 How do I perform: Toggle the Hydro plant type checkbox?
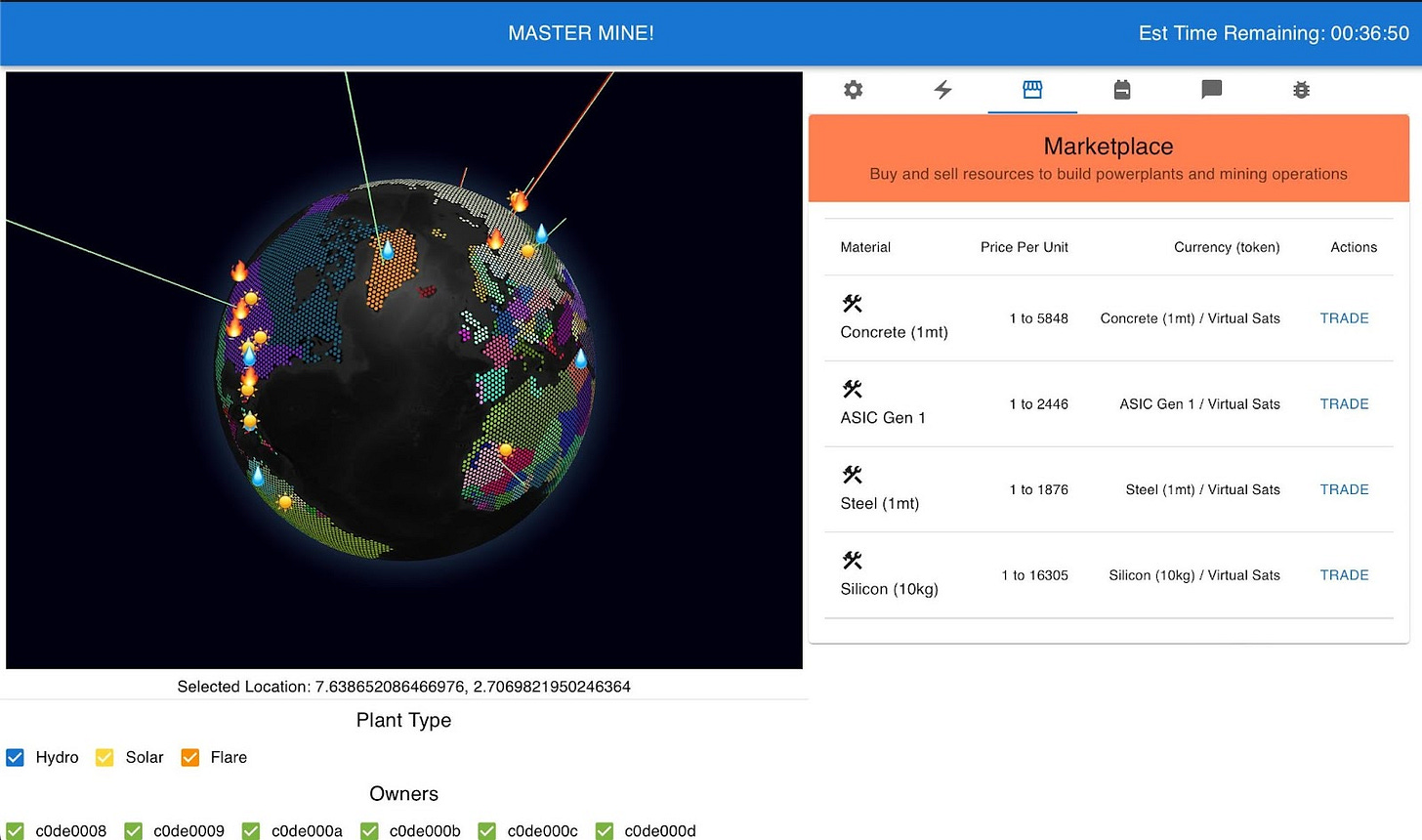tap(16, 757)
